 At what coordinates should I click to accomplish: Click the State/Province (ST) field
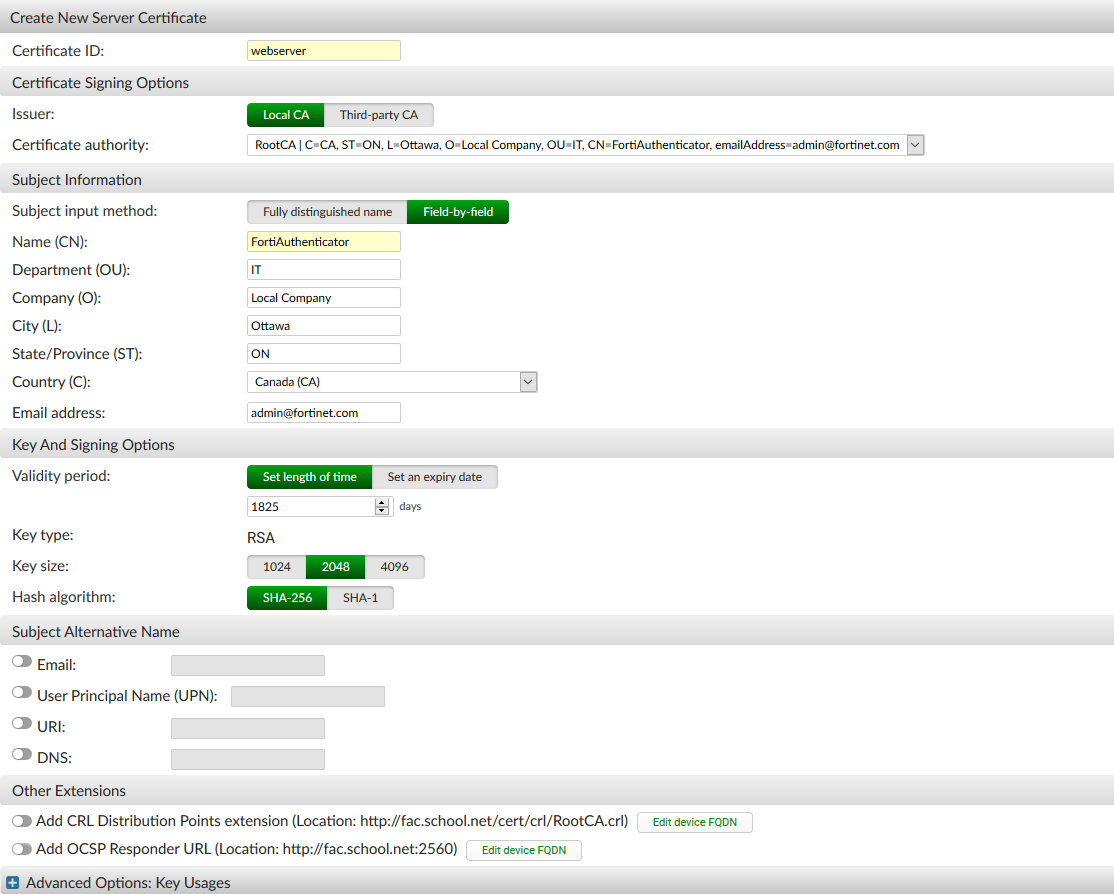point(324,354)
